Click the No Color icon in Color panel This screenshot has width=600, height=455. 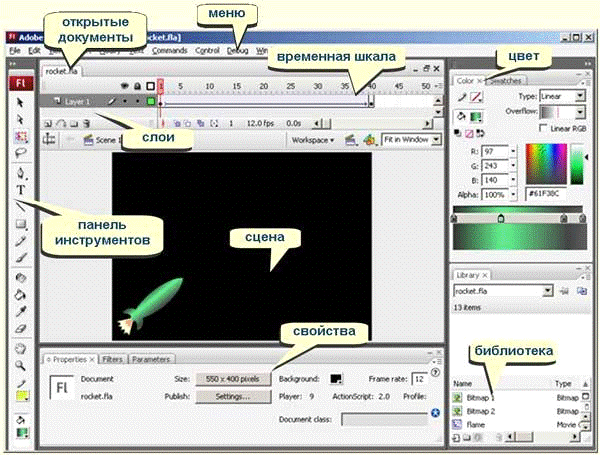tap(469, 134)
